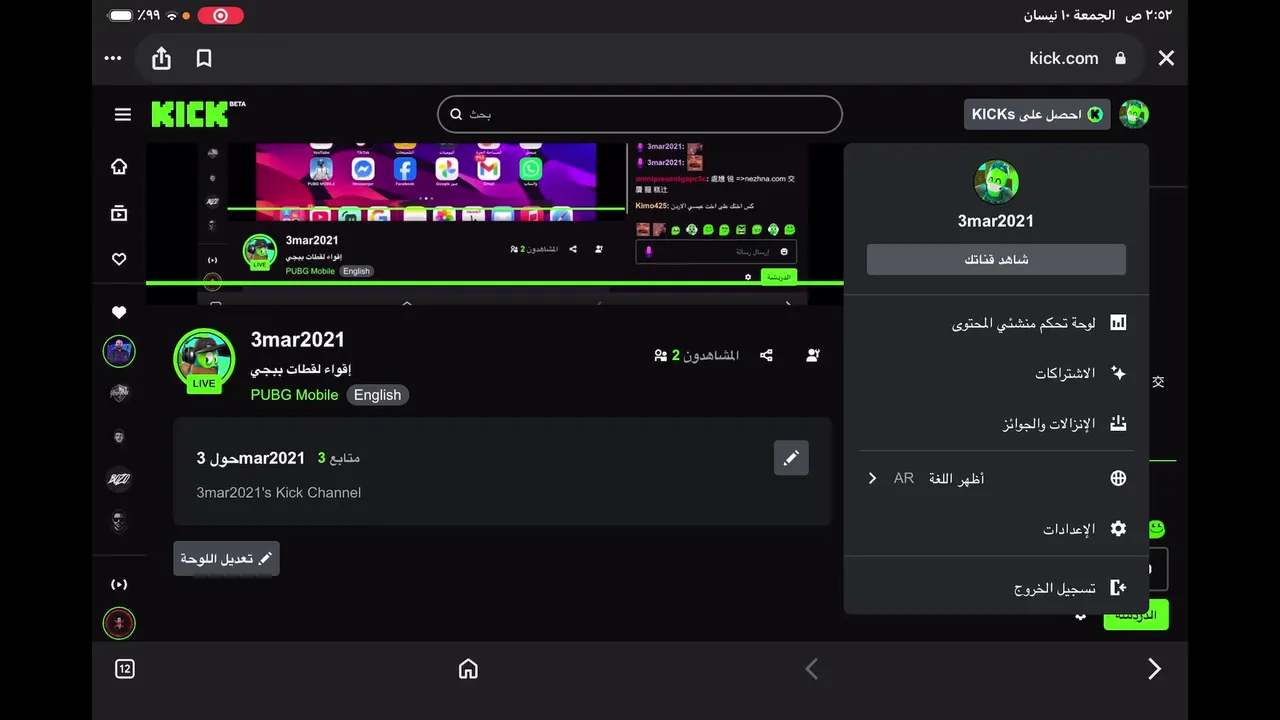Image resolution: width=1280 pixels, height=720 pixels.
Task: Click the 3mar2021 channel avatar with LIVE badge
Action: tap(204, 360)
